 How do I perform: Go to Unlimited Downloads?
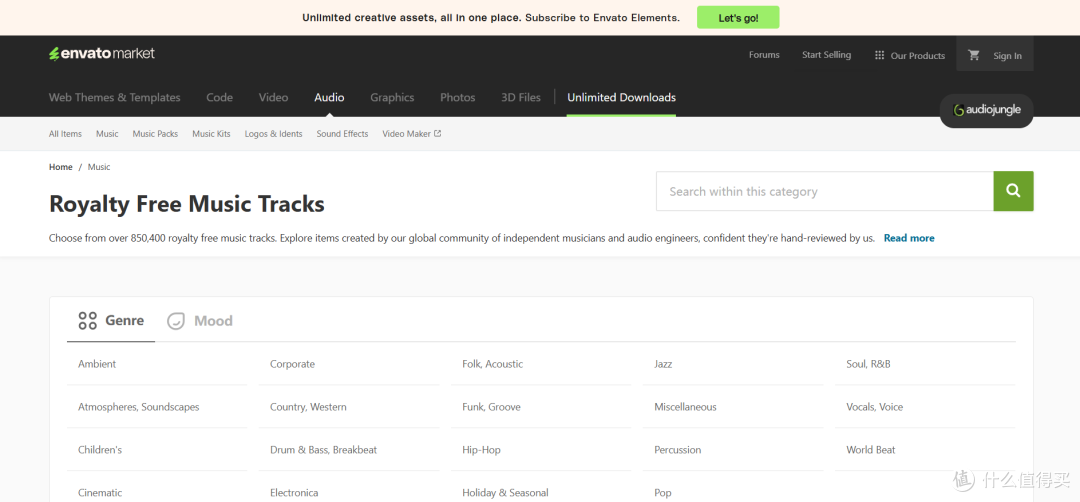621,97
